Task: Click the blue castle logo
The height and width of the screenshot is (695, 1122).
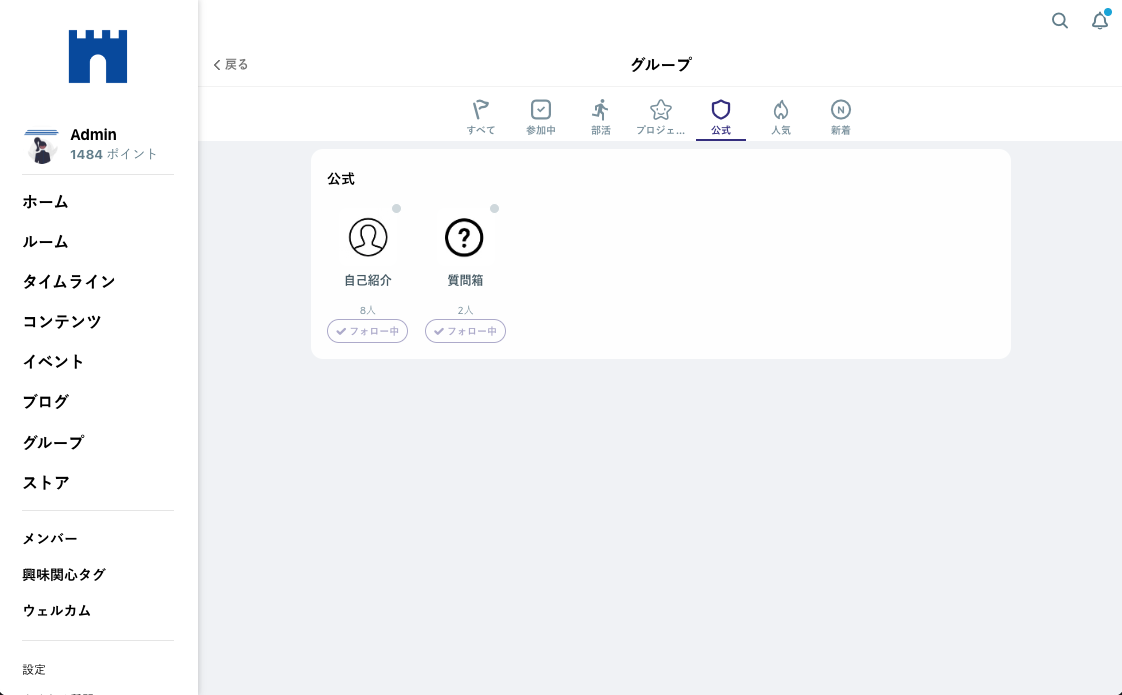Action: click(x=98, y=57)
